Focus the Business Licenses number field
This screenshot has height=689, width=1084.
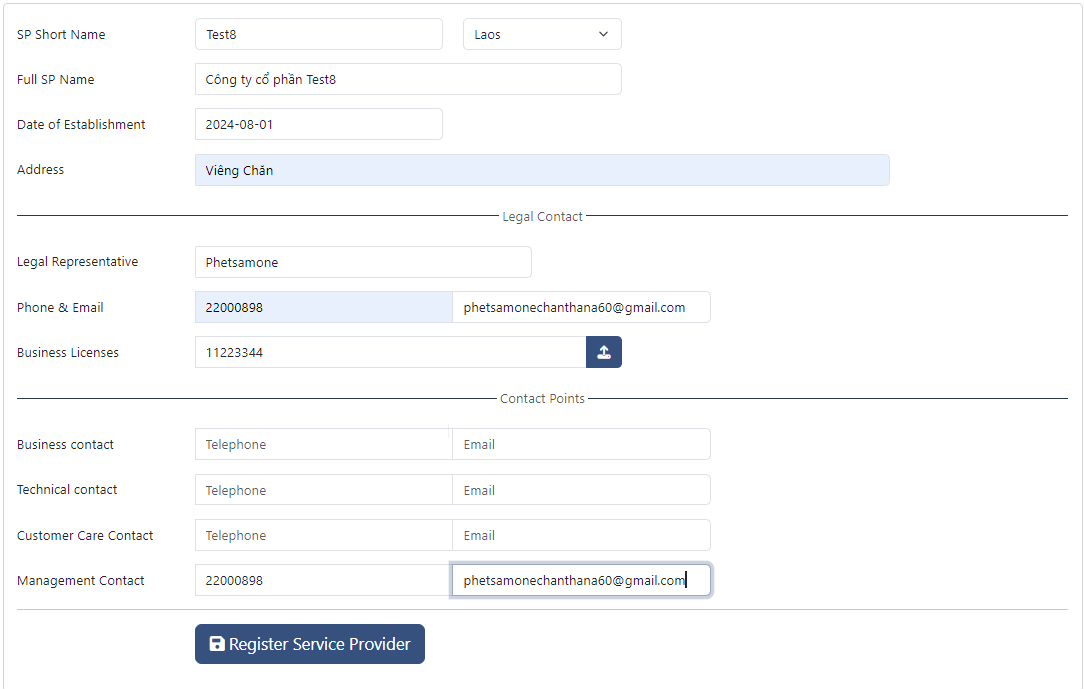(x=390, y=352)
